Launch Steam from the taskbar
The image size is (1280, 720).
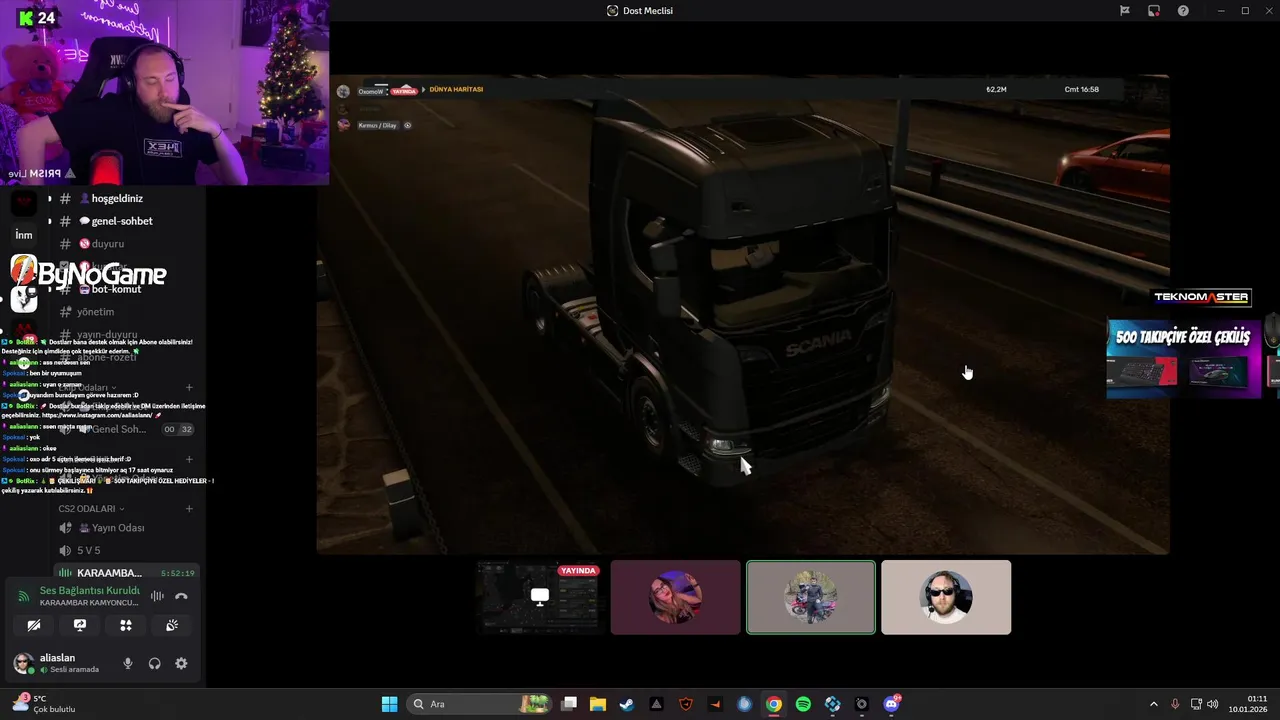tap(626, 704)
